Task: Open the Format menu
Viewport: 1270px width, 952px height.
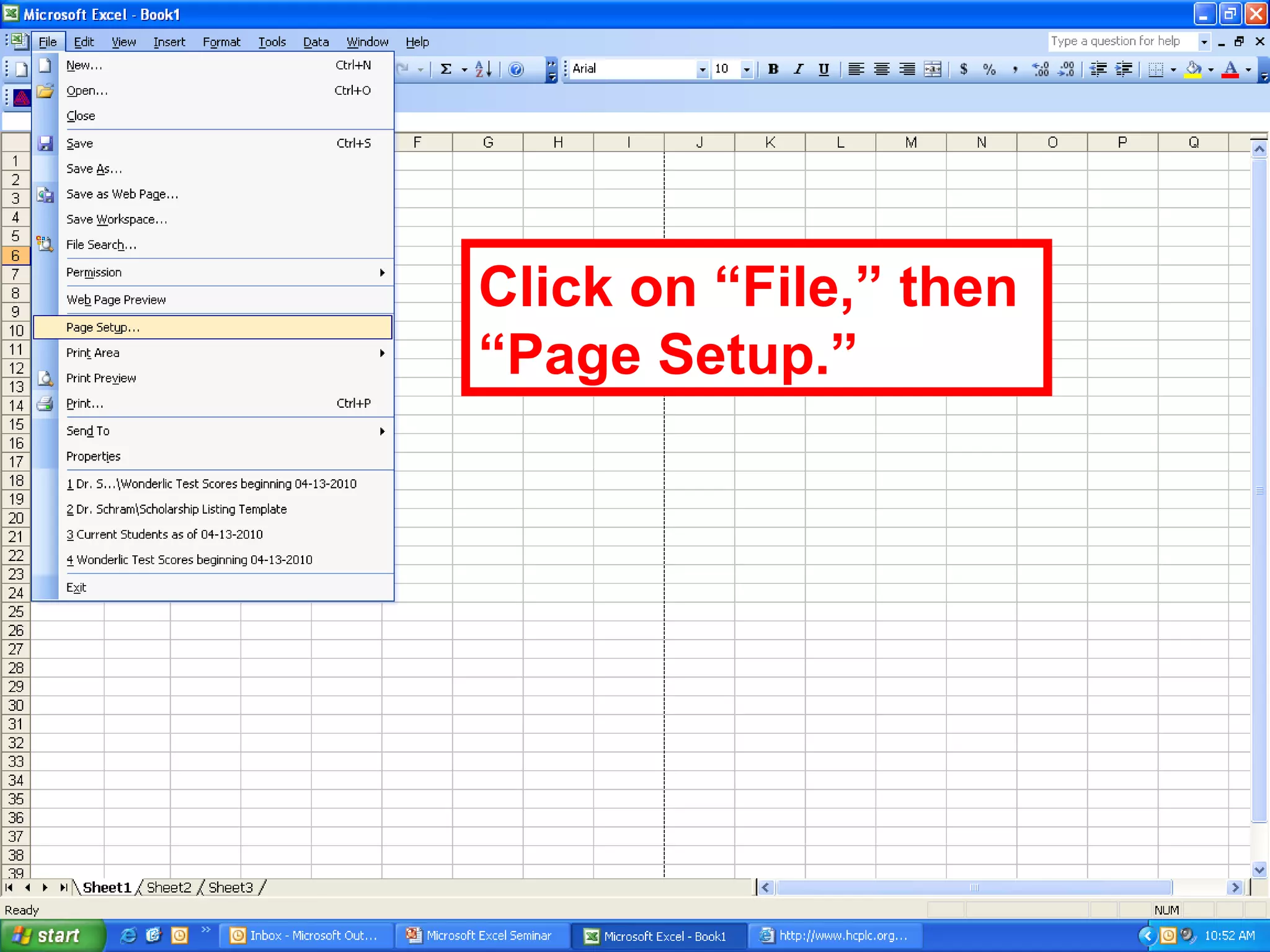Action: (221, 42)
